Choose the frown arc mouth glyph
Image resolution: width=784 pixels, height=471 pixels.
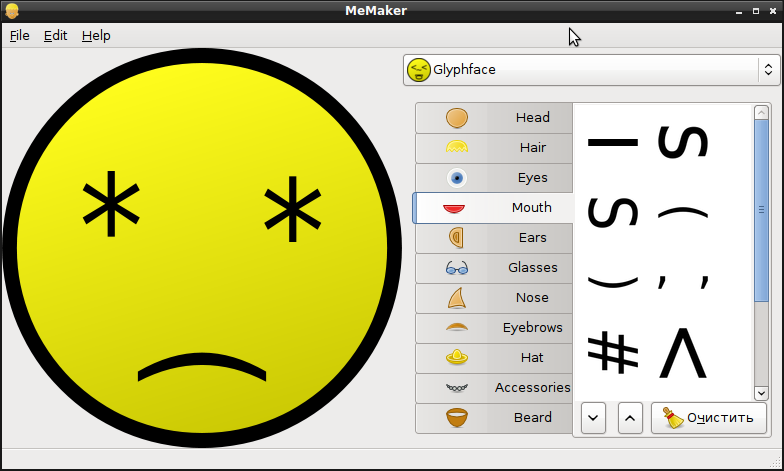tap(682, 214)
